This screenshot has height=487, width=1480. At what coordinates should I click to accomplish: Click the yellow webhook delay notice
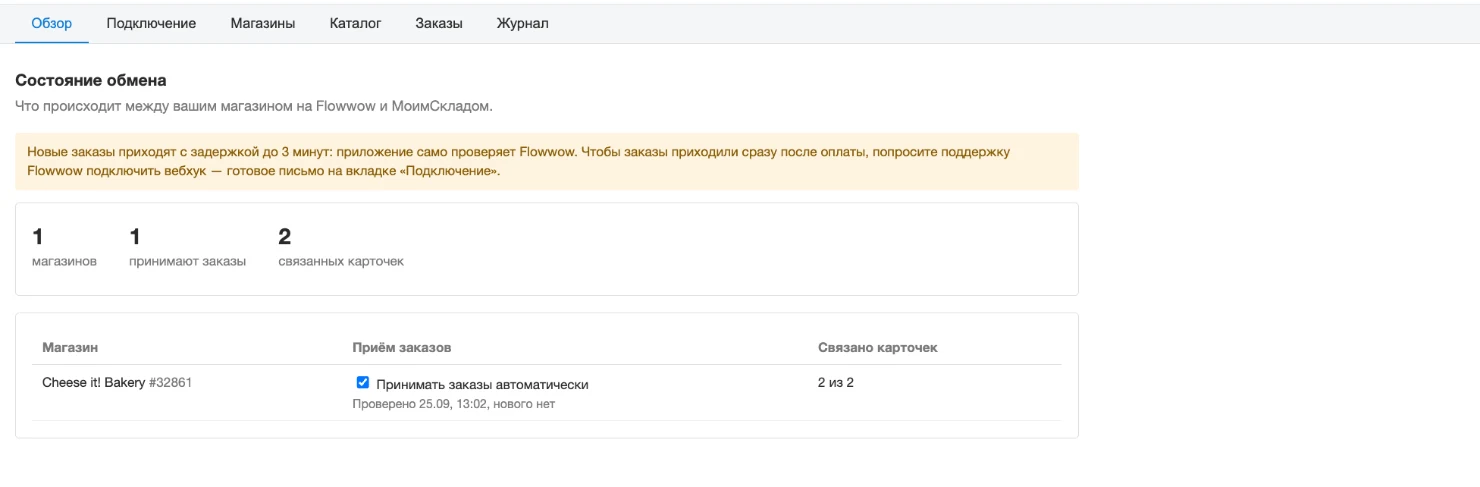point(547,161)
